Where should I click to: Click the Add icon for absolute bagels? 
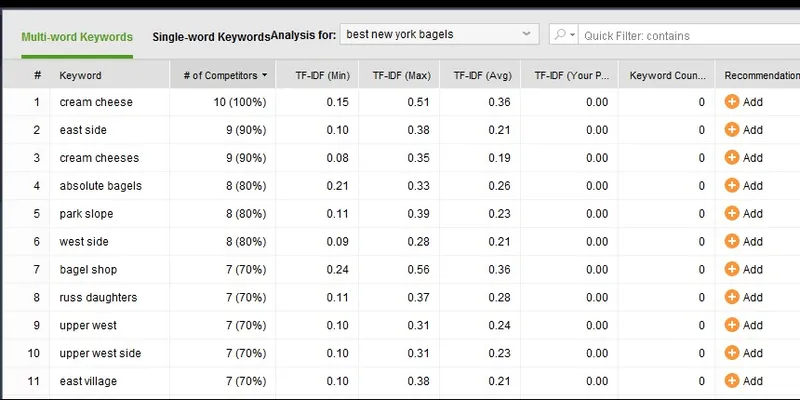click(732, 186)
